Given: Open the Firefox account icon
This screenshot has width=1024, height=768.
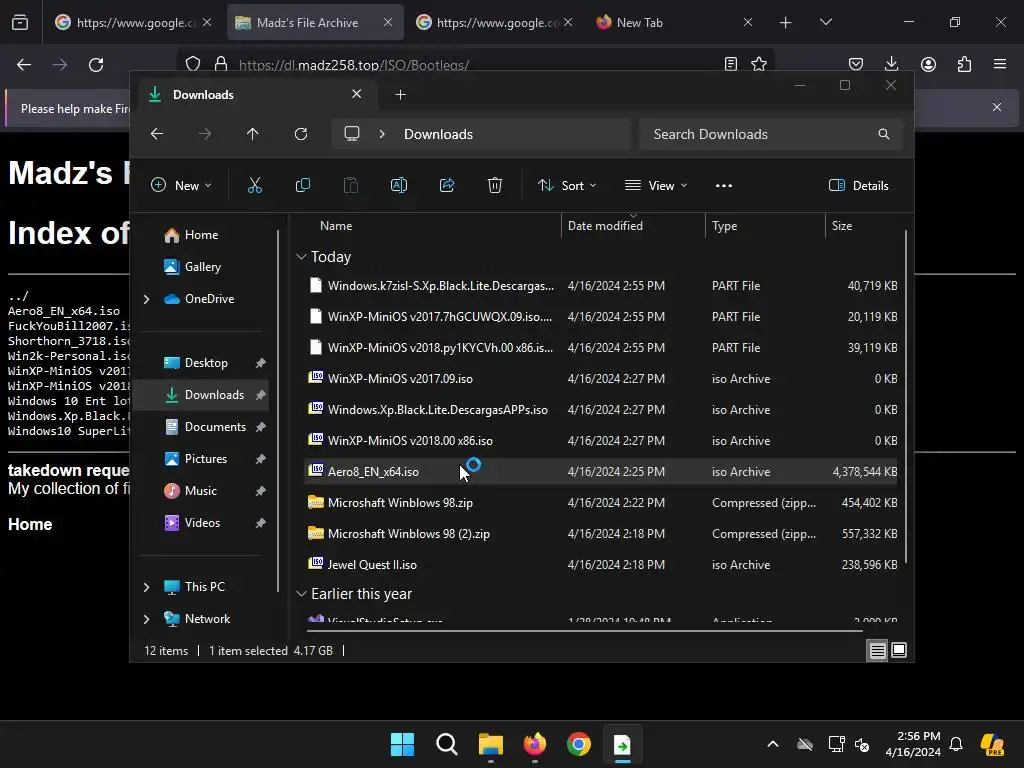Looking at the screenshot, I should (928, 64).
